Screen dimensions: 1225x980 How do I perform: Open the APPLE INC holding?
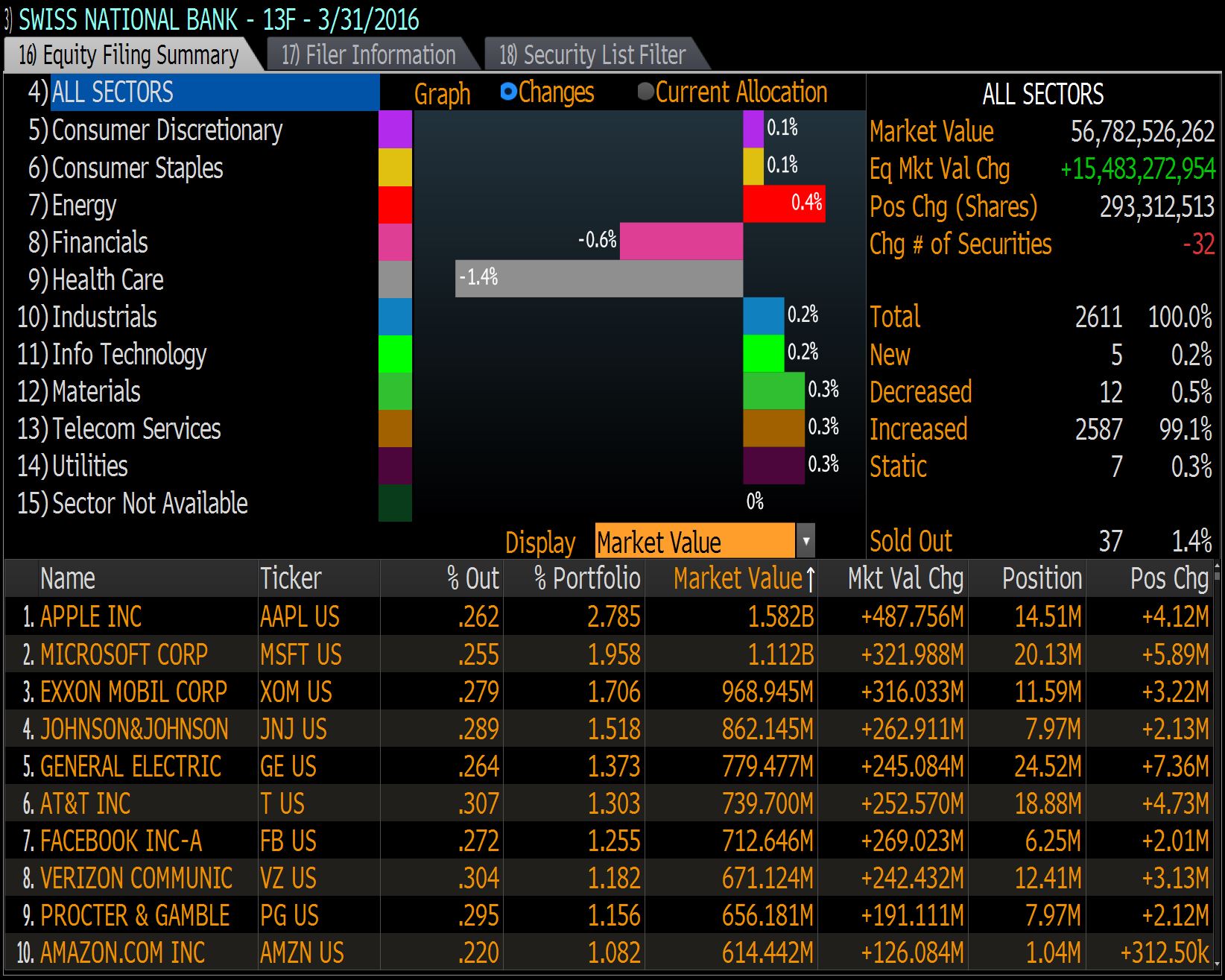coord(91,616)
